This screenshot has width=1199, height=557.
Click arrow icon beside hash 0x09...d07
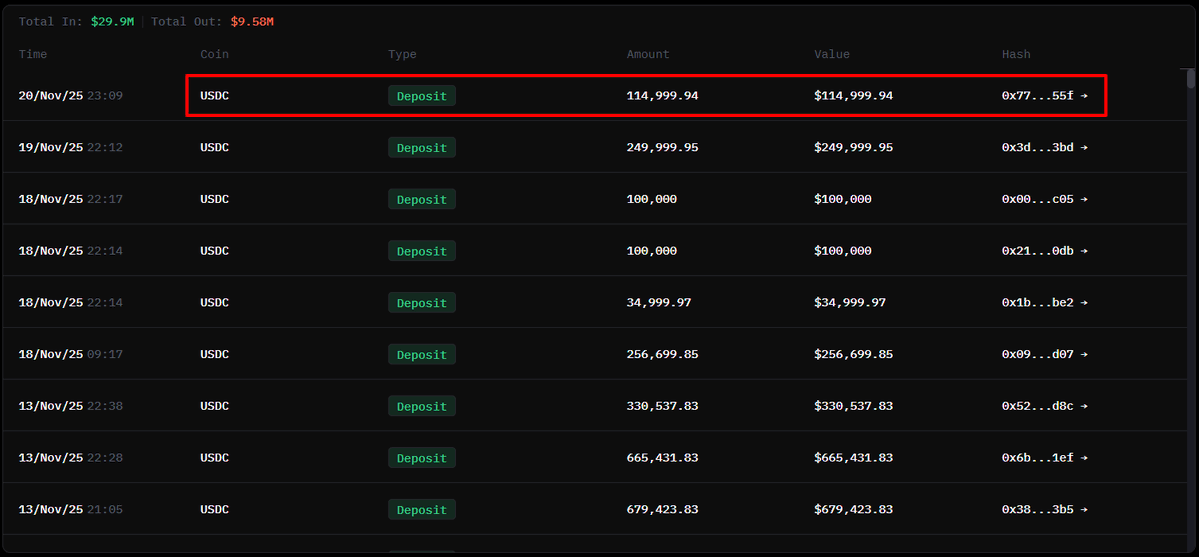tap(1084, 355)
